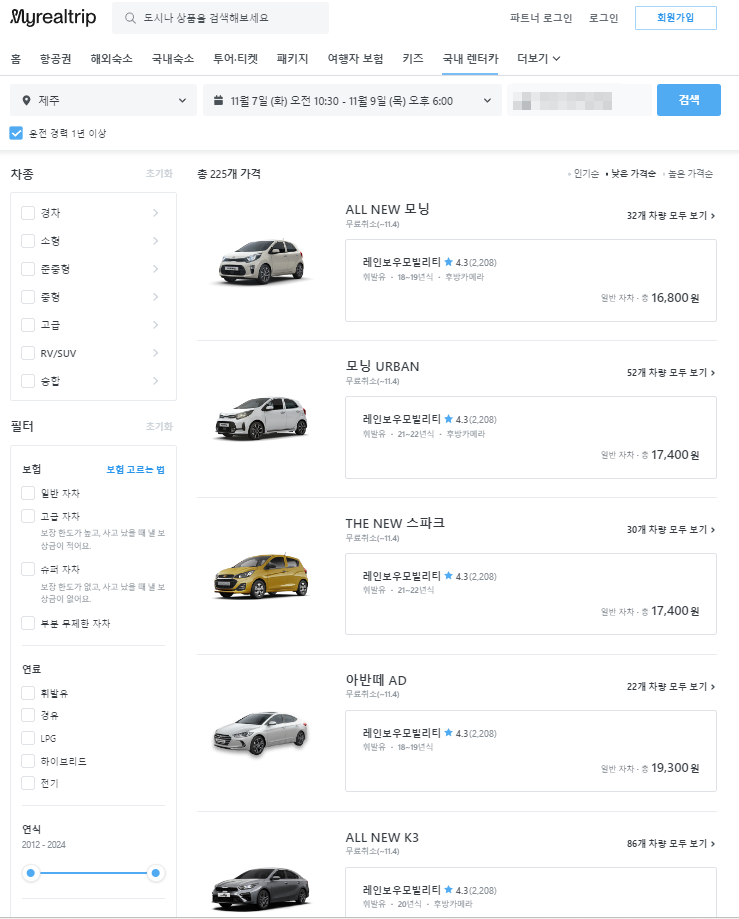
Task: Open the 키즈 tab
Action: (413, 59)
